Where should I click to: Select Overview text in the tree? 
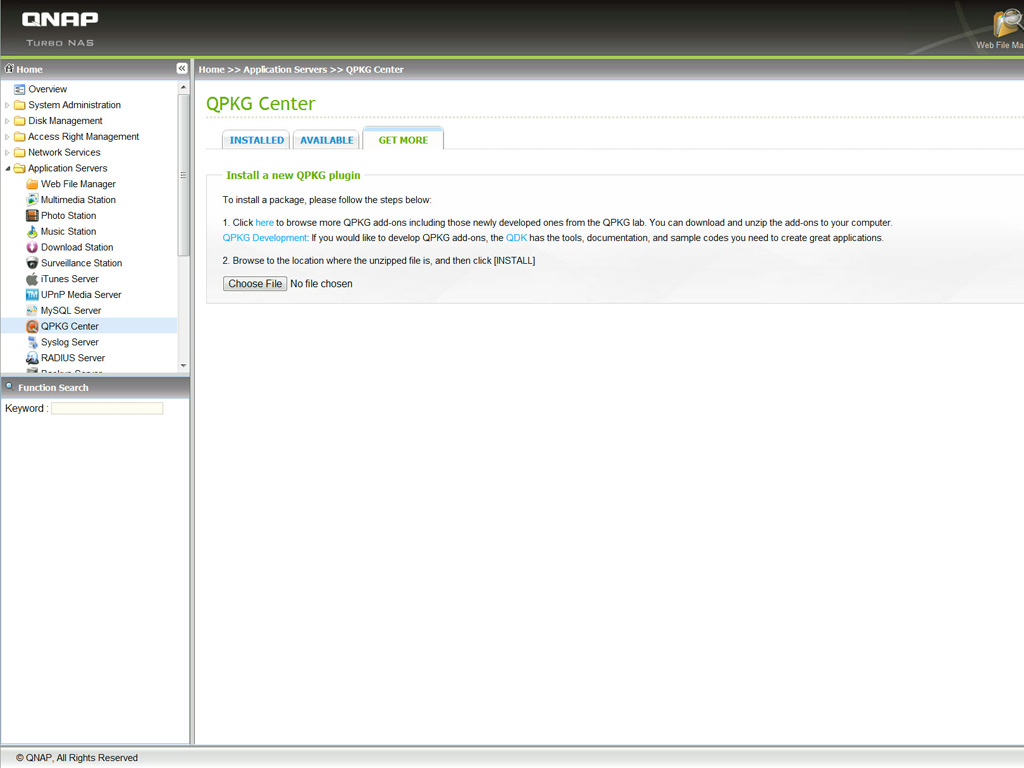tap(48, 89)
